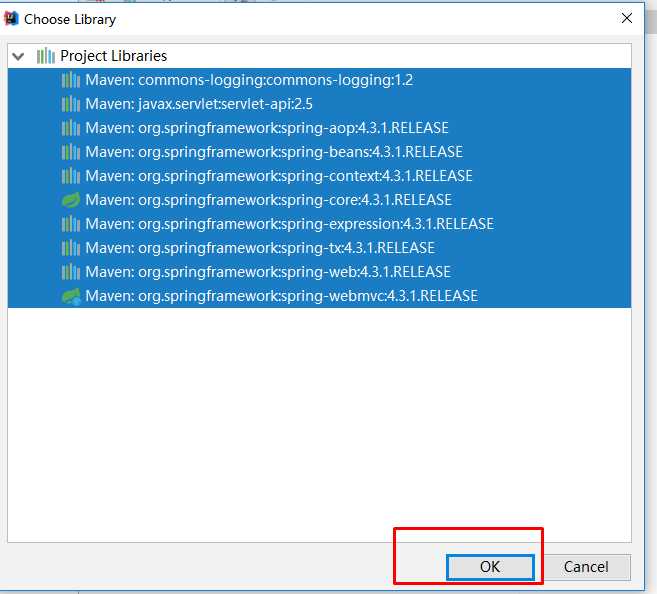Click the spring-aop library icon
Viewport: 657px width, 594px height.
[x=71, y=128]
